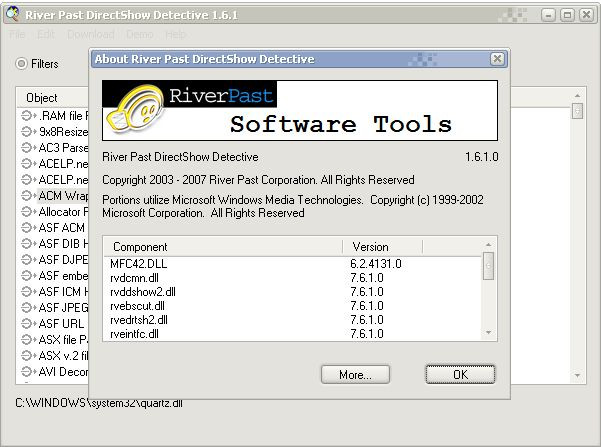Open the Demo menu in main window

[140, 35]
